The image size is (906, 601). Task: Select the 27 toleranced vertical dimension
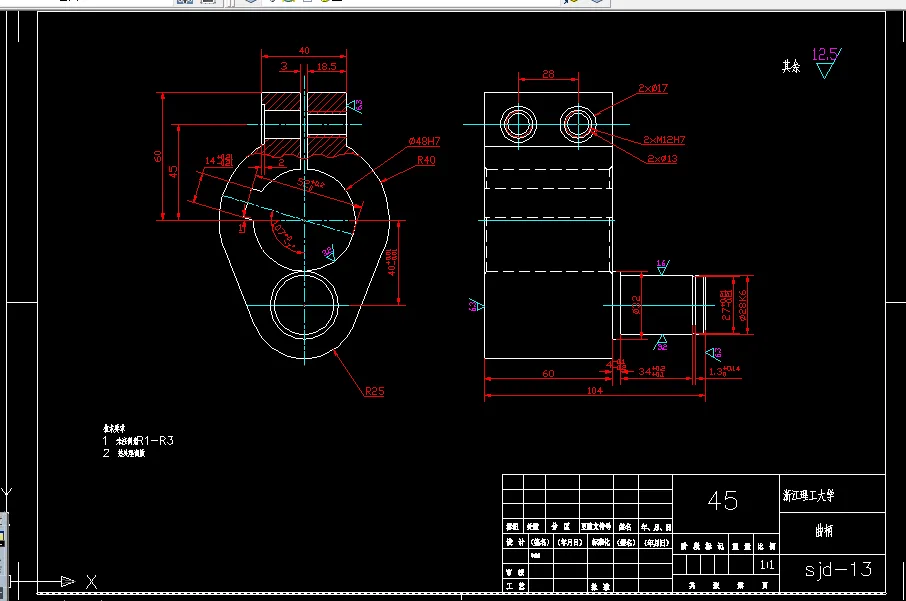pyautogui.click(x=726, y=305)
